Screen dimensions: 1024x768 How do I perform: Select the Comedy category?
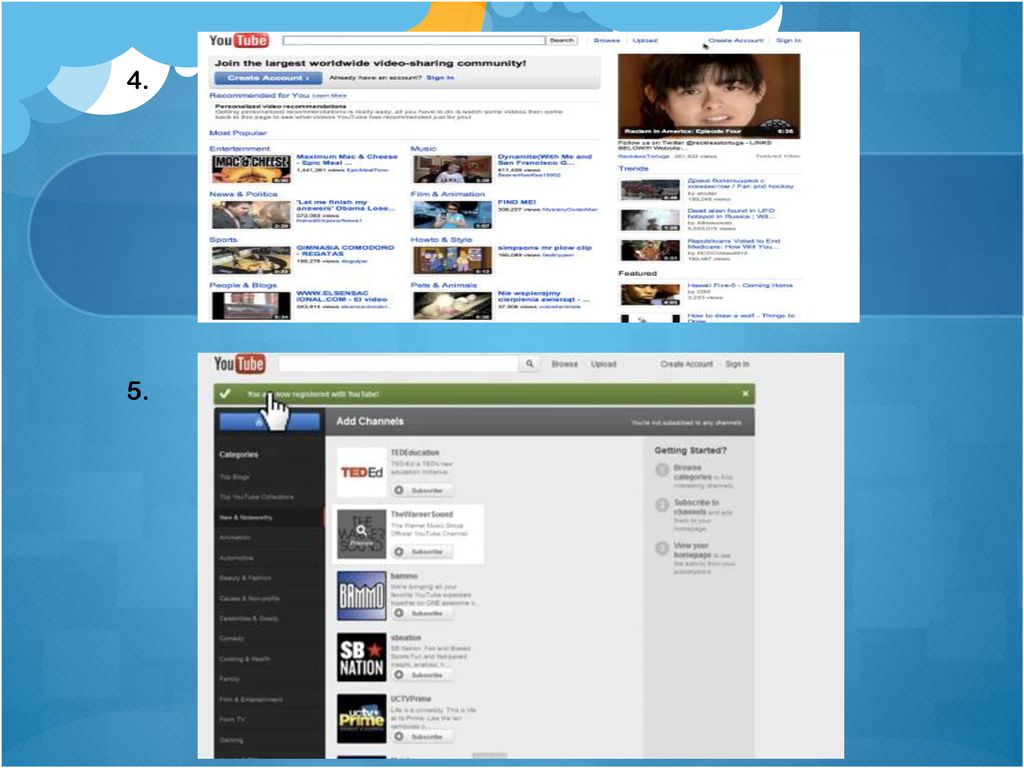(x=232, y=639)
